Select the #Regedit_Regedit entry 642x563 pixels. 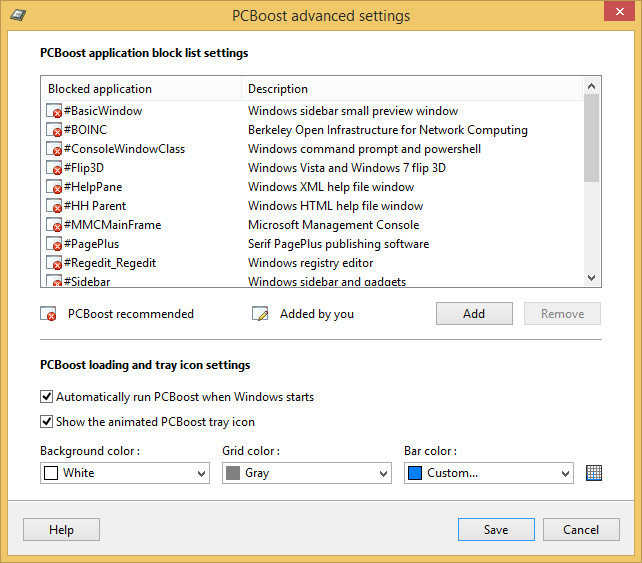click(110, 263)
